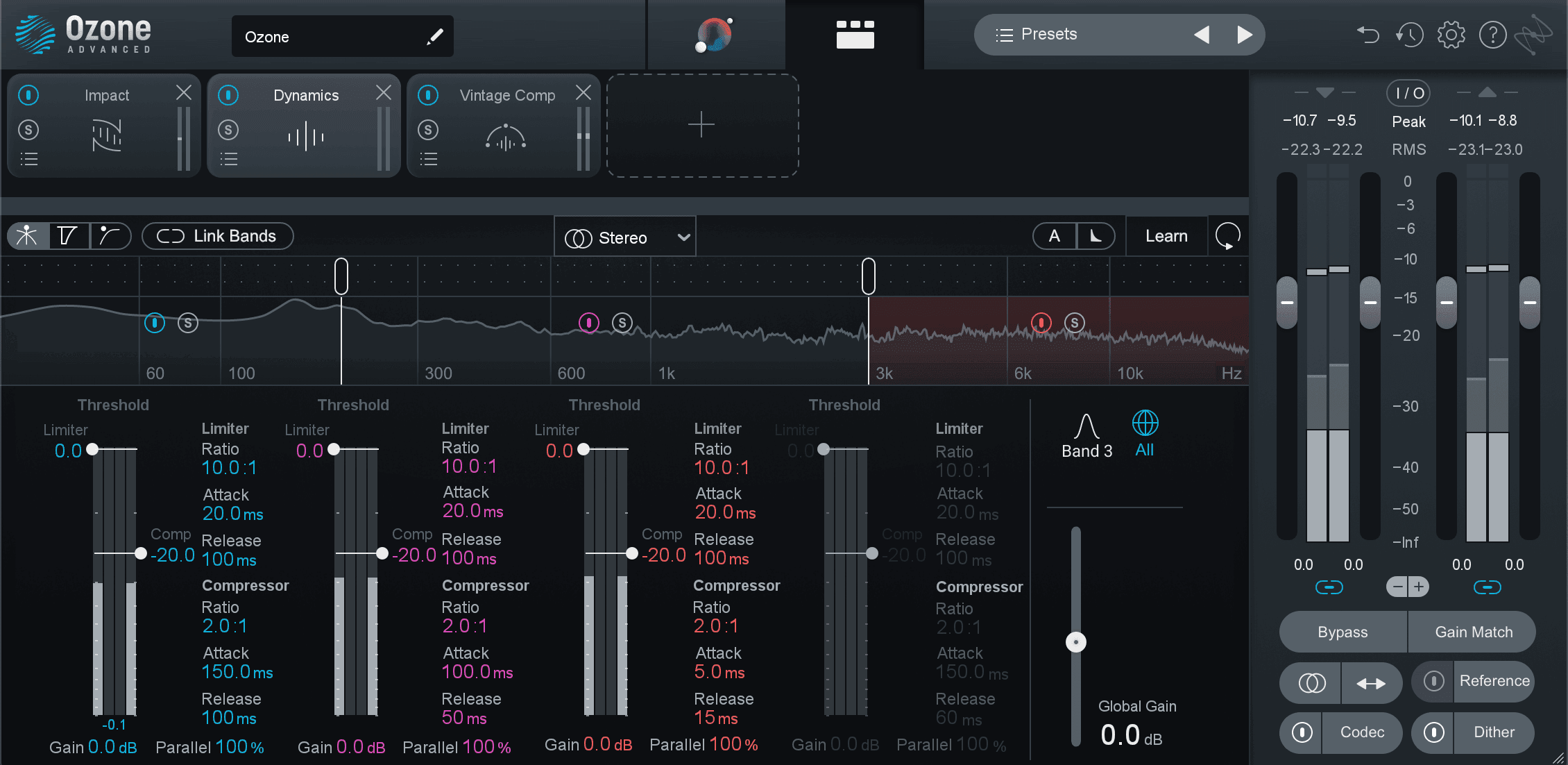Bypass band 3 with red power button
This screenshot has width=1568, height=765.
coord(1041,323)
